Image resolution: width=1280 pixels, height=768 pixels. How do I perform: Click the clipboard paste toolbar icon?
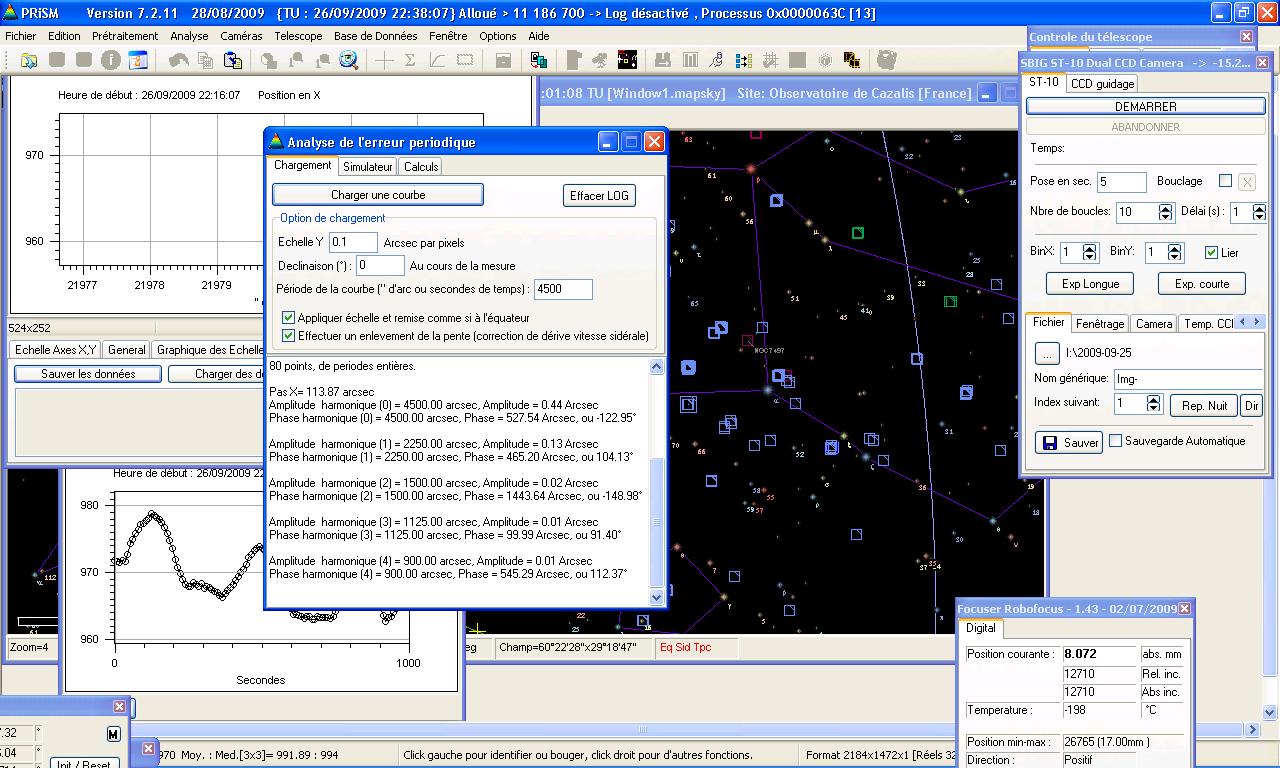click(x=232, y=60)
